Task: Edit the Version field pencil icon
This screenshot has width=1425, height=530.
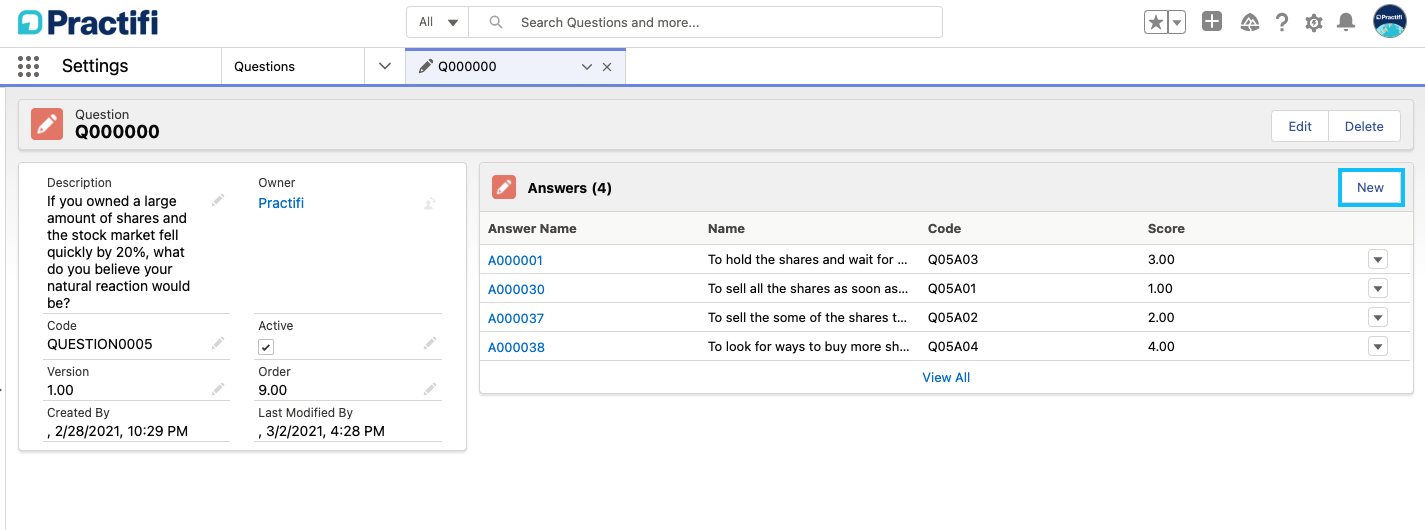Action: coord(218,389)
